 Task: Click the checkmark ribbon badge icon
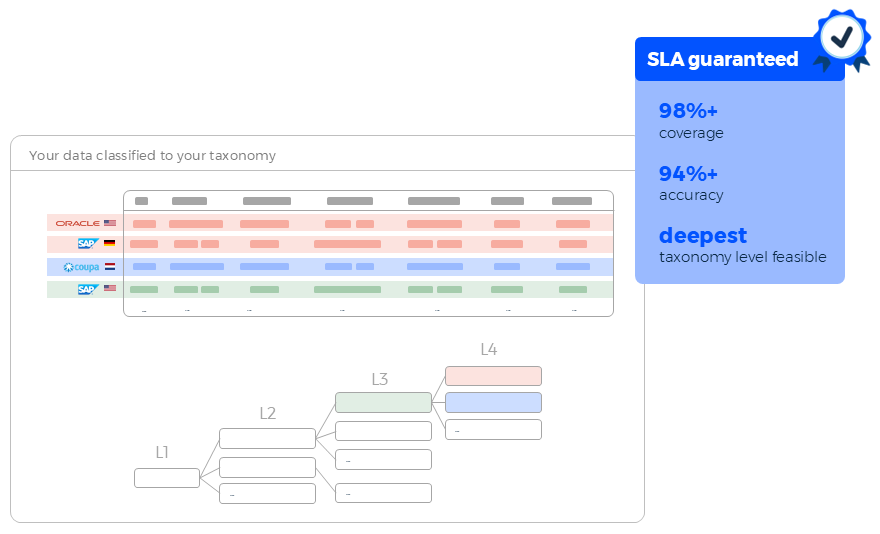pyautogui.click(x=842, y=38)
